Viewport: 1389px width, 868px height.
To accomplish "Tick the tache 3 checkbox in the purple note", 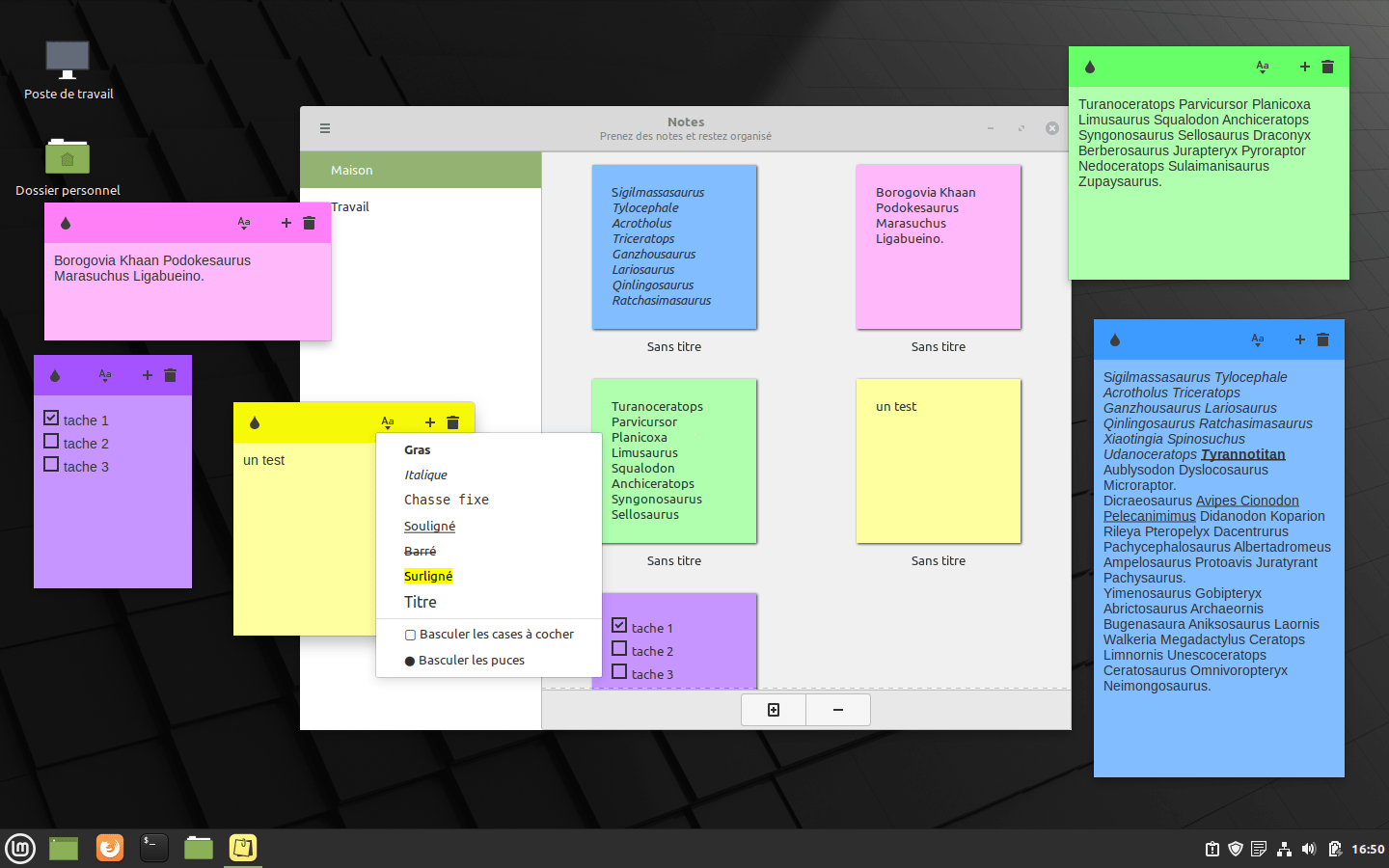I will (x=51, y=465).
